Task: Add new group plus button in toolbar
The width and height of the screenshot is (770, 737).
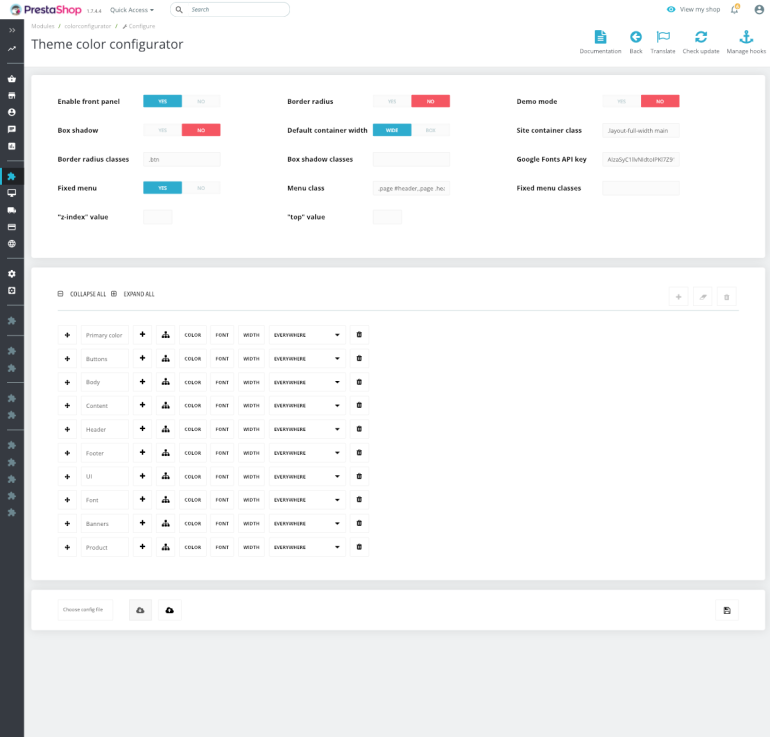Action: coord(678,297)
